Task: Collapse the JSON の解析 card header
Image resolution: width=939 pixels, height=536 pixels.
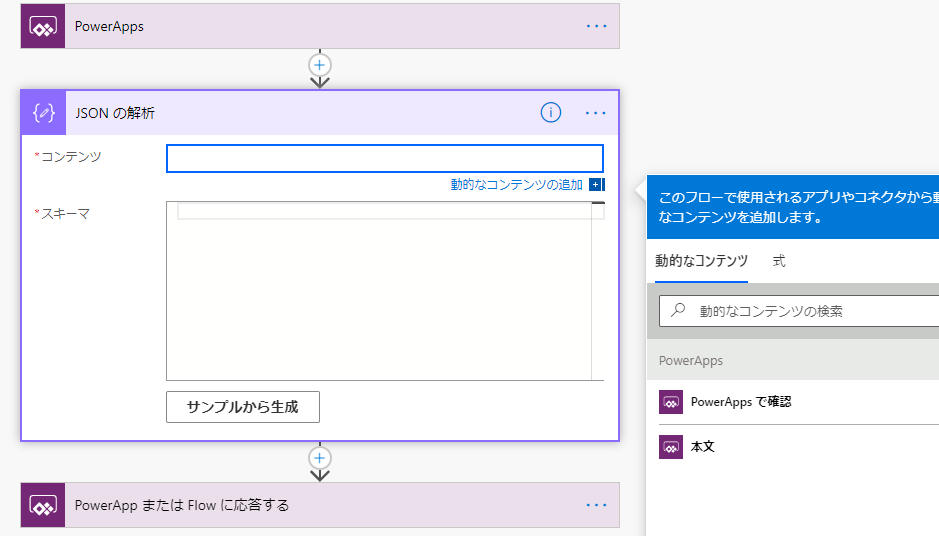Action: tap(320, 113)
